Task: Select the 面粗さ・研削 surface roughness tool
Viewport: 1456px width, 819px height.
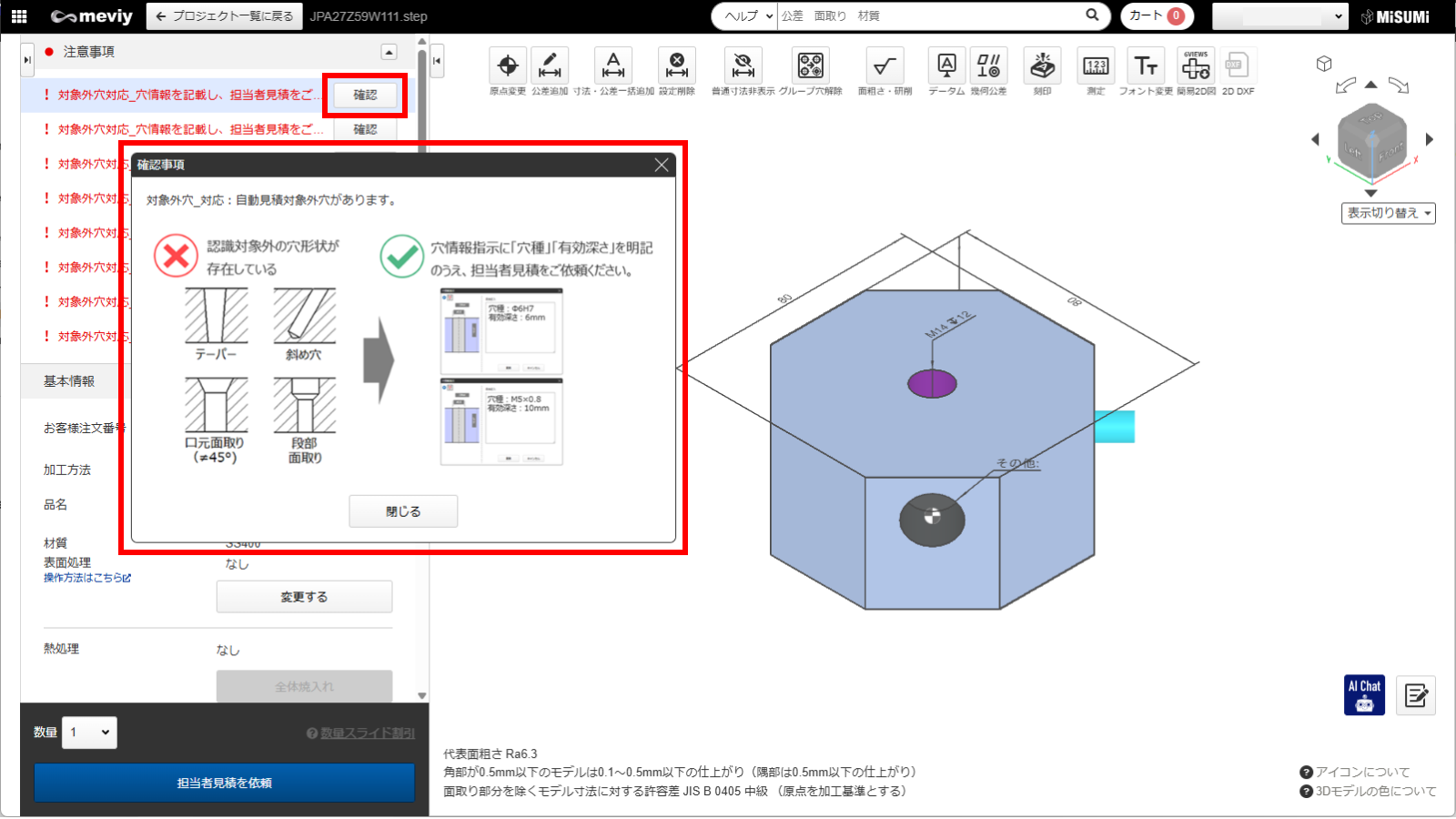Action: [x=885, y=66]
